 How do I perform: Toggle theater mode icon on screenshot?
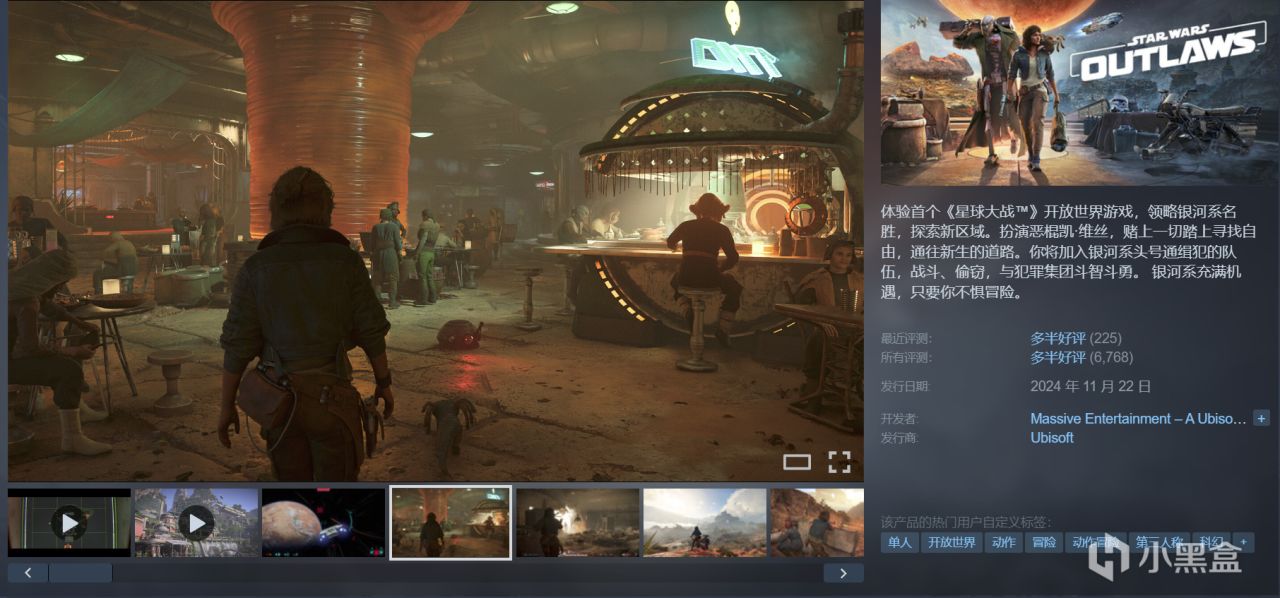[x=797, y=461]
